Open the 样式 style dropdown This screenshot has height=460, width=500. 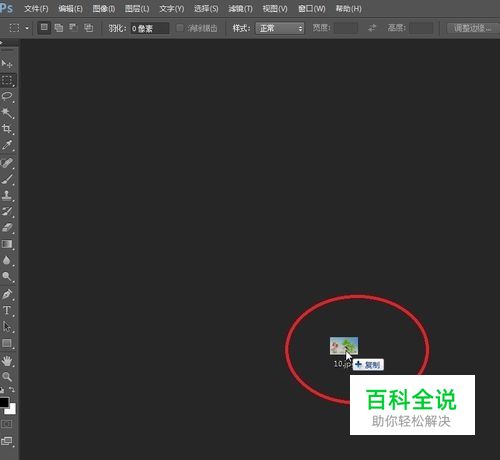point(280,28)
